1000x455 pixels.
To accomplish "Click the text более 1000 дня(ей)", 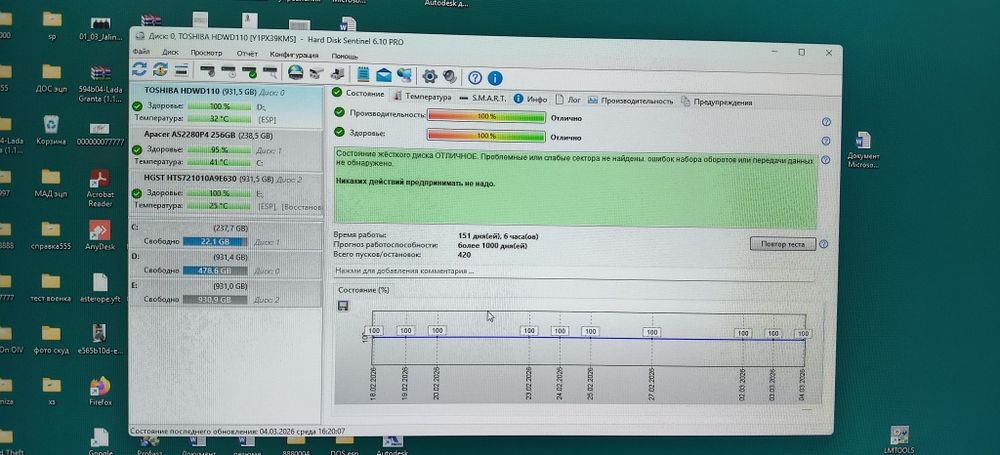I will point(492,245).
